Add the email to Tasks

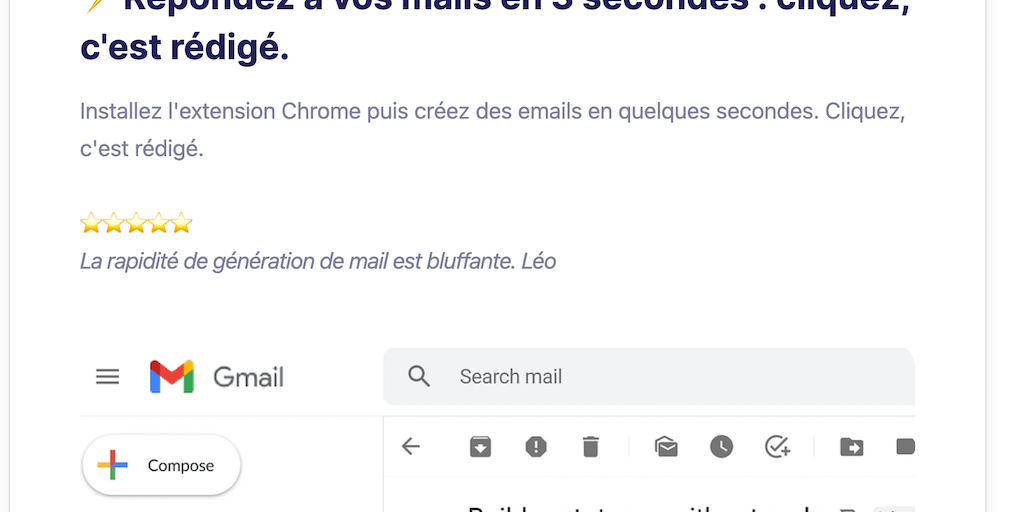(777, 447)
